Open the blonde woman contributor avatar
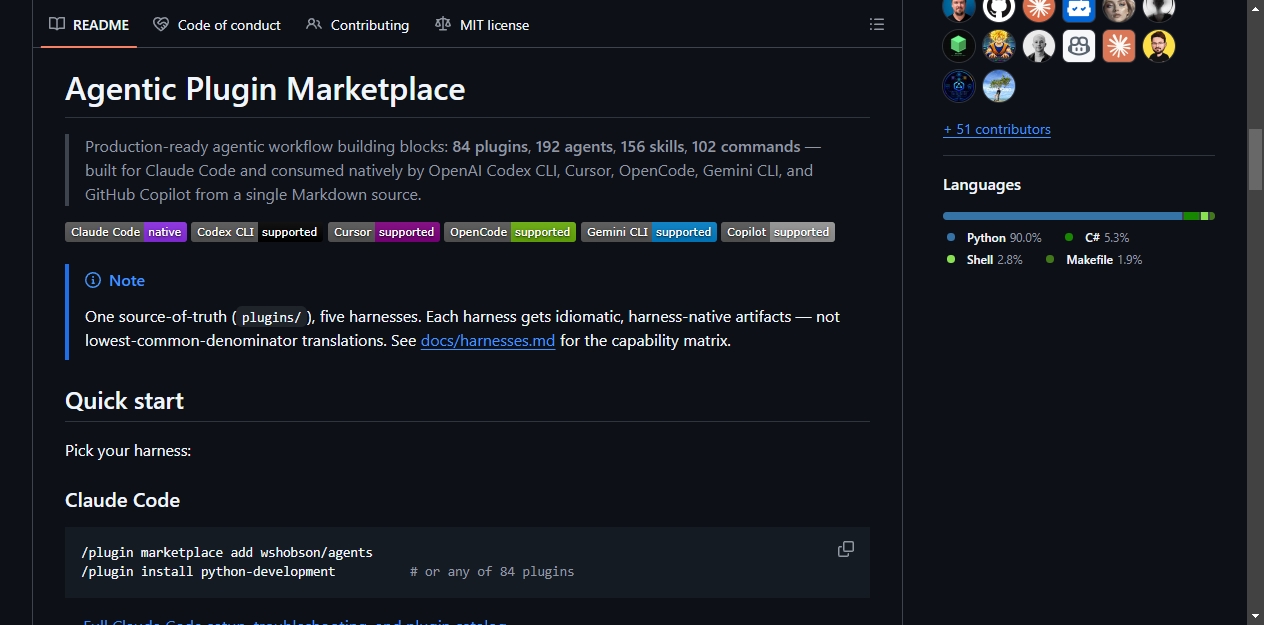The width and height of the screenshot is (1264, 625). click(1119, 8)
